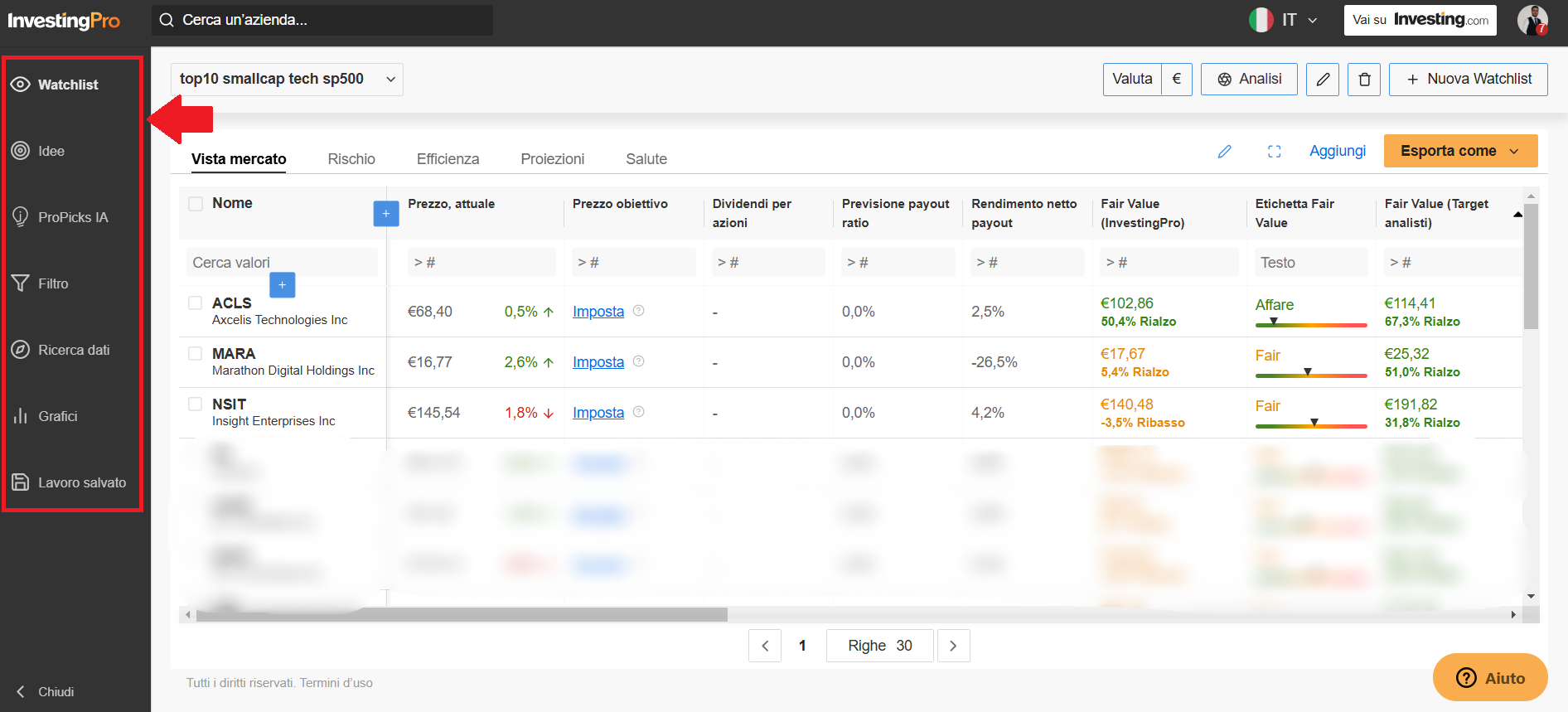Open the Filtro funnel icon
The width and height of the screenshot is (1568, 712).
click(x=21, y=283)
